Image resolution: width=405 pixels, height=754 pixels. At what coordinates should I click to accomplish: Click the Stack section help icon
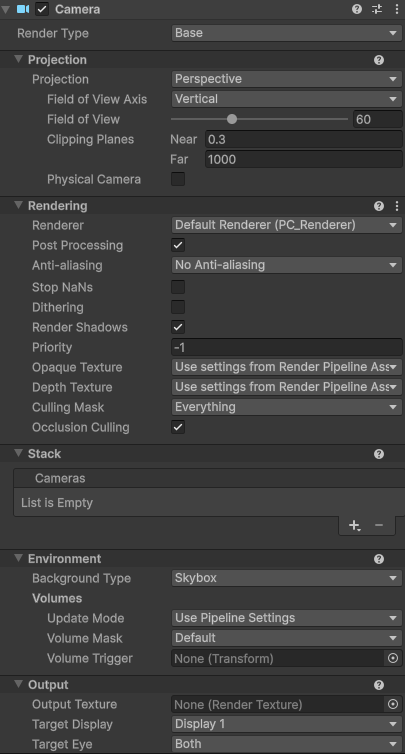[x=379, y=454]
